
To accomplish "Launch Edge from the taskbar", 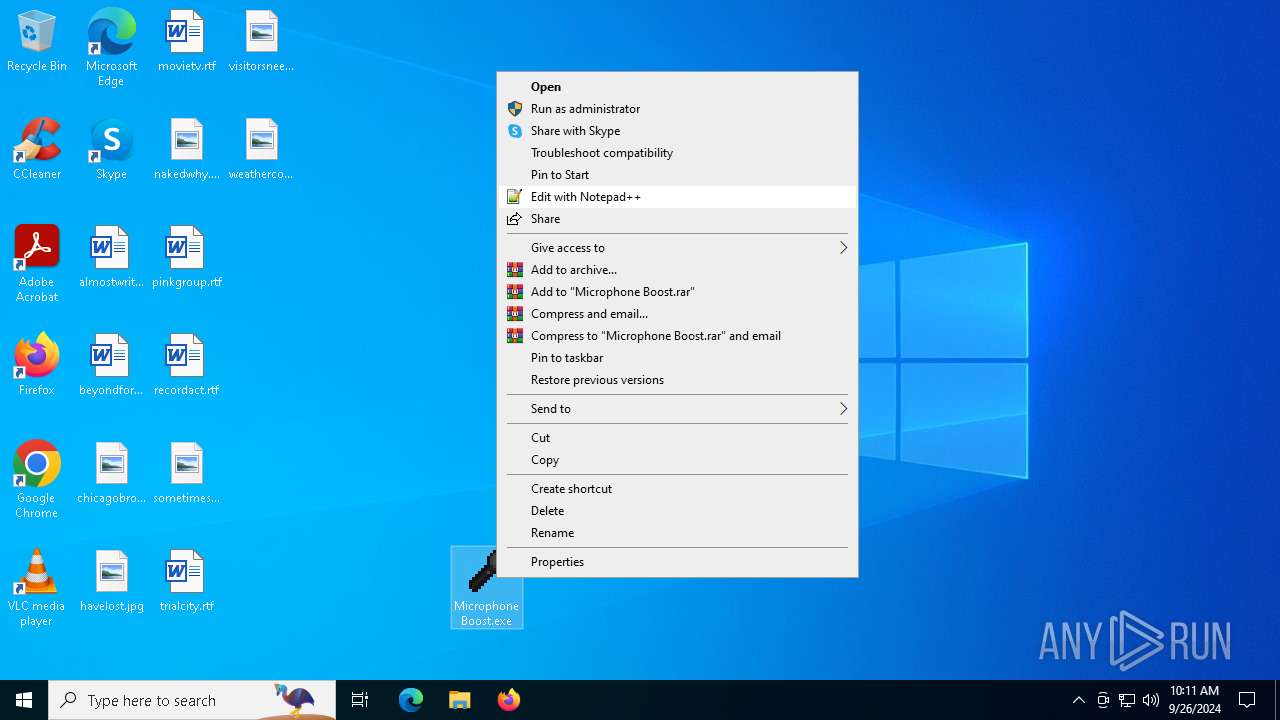I will [411, 700].
